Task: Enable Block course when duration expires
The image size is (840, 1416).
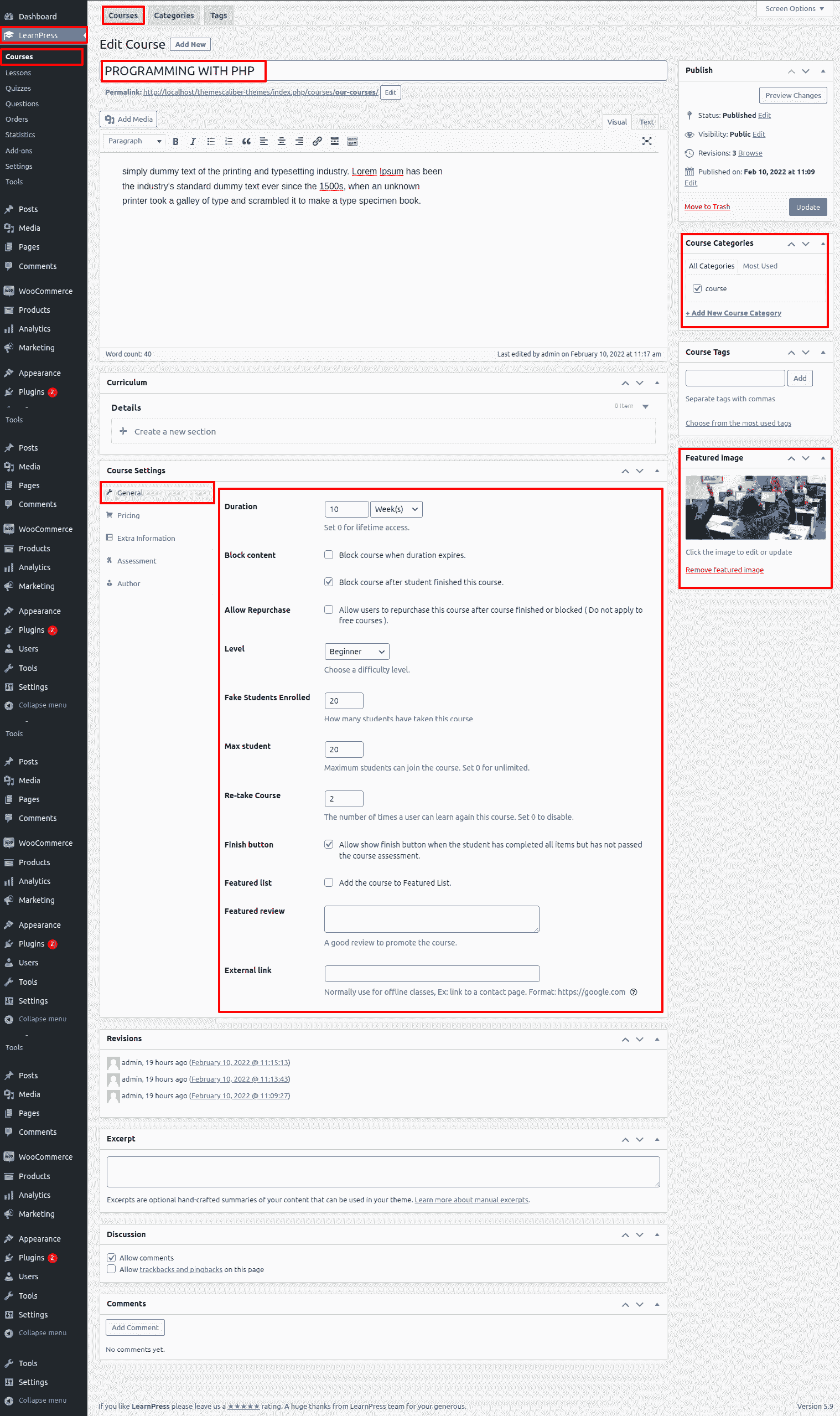Action: [x=329, y=555]
